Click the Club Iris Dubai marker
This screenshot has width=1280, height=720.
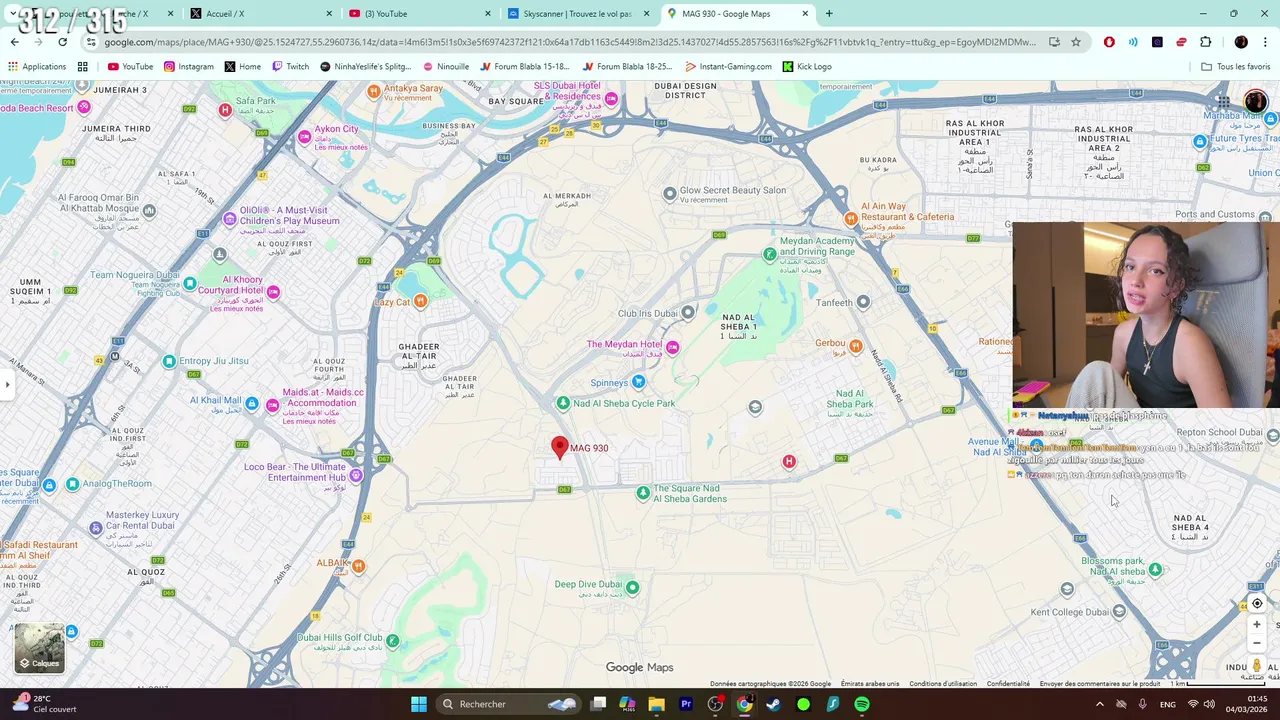pyautogui.click(x=687, y=313)
